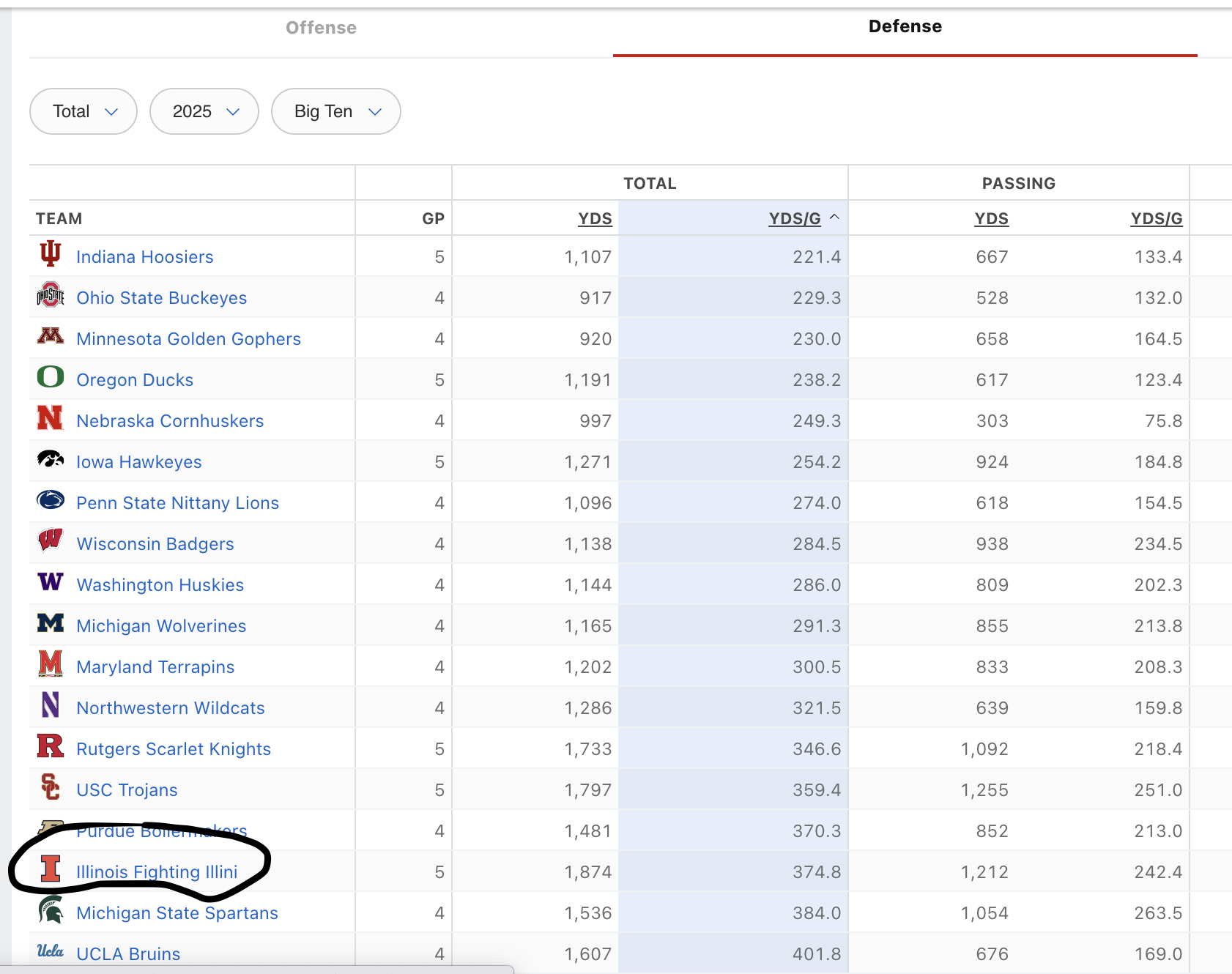Screen dimensions: 1232x974
Task: Open the 2025 season dropdown
Action: 204,111
